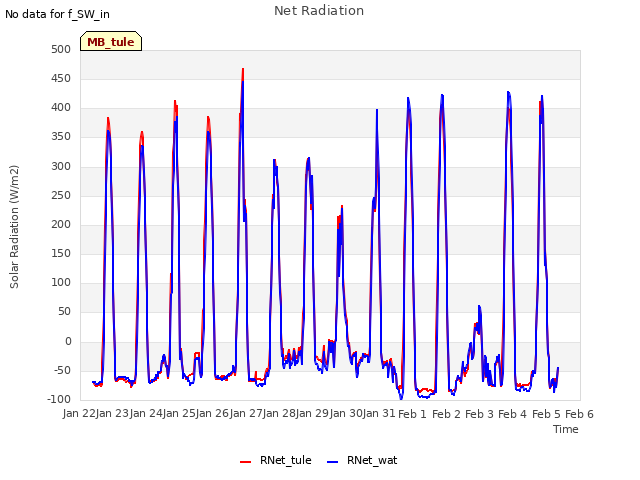Select the 'No data for f_SW_in' message
The image size is (640, 480).
click(57, 14)
